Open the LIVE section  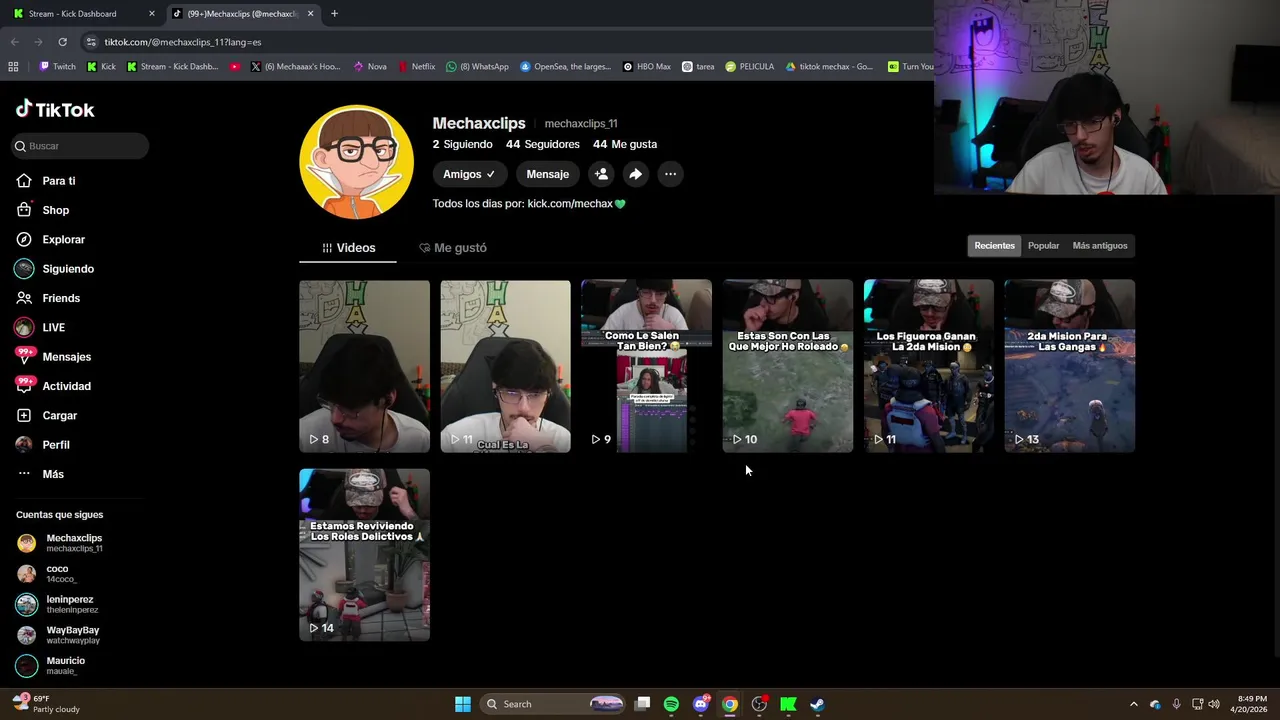point(40,327)
